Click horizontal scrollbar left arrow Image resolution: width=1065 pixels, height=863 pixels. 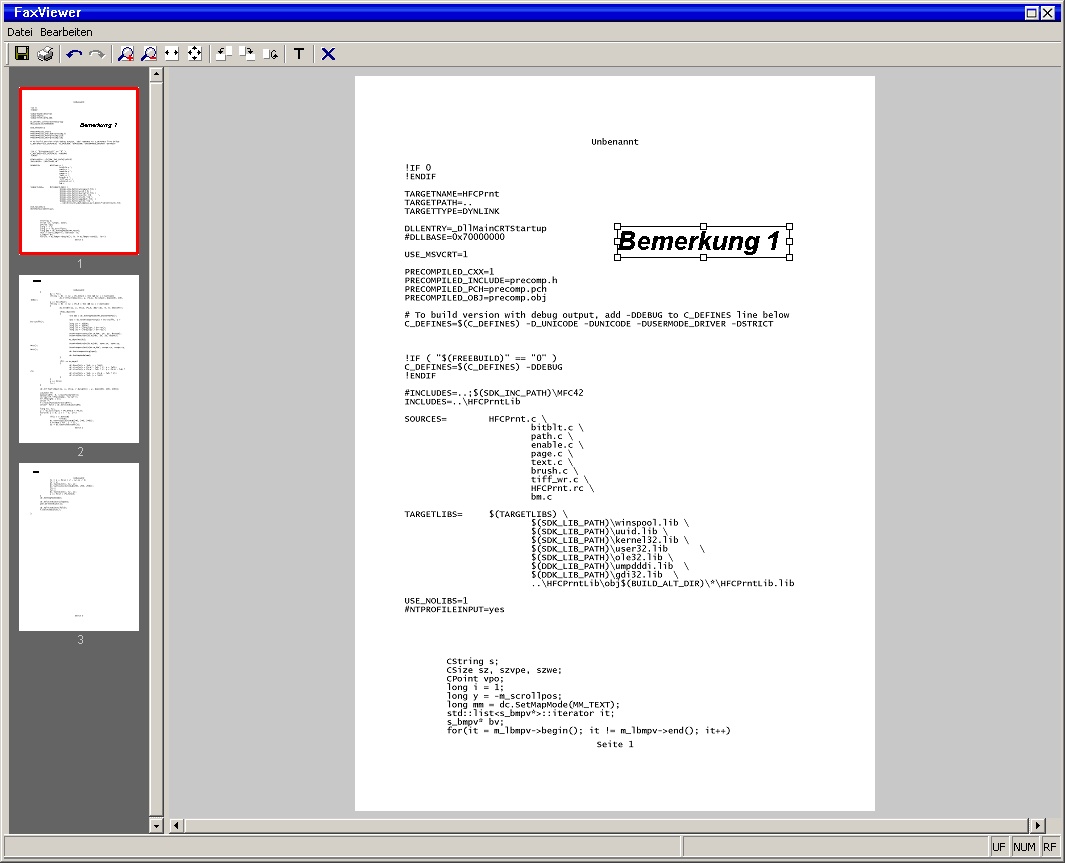pos(177,826)
